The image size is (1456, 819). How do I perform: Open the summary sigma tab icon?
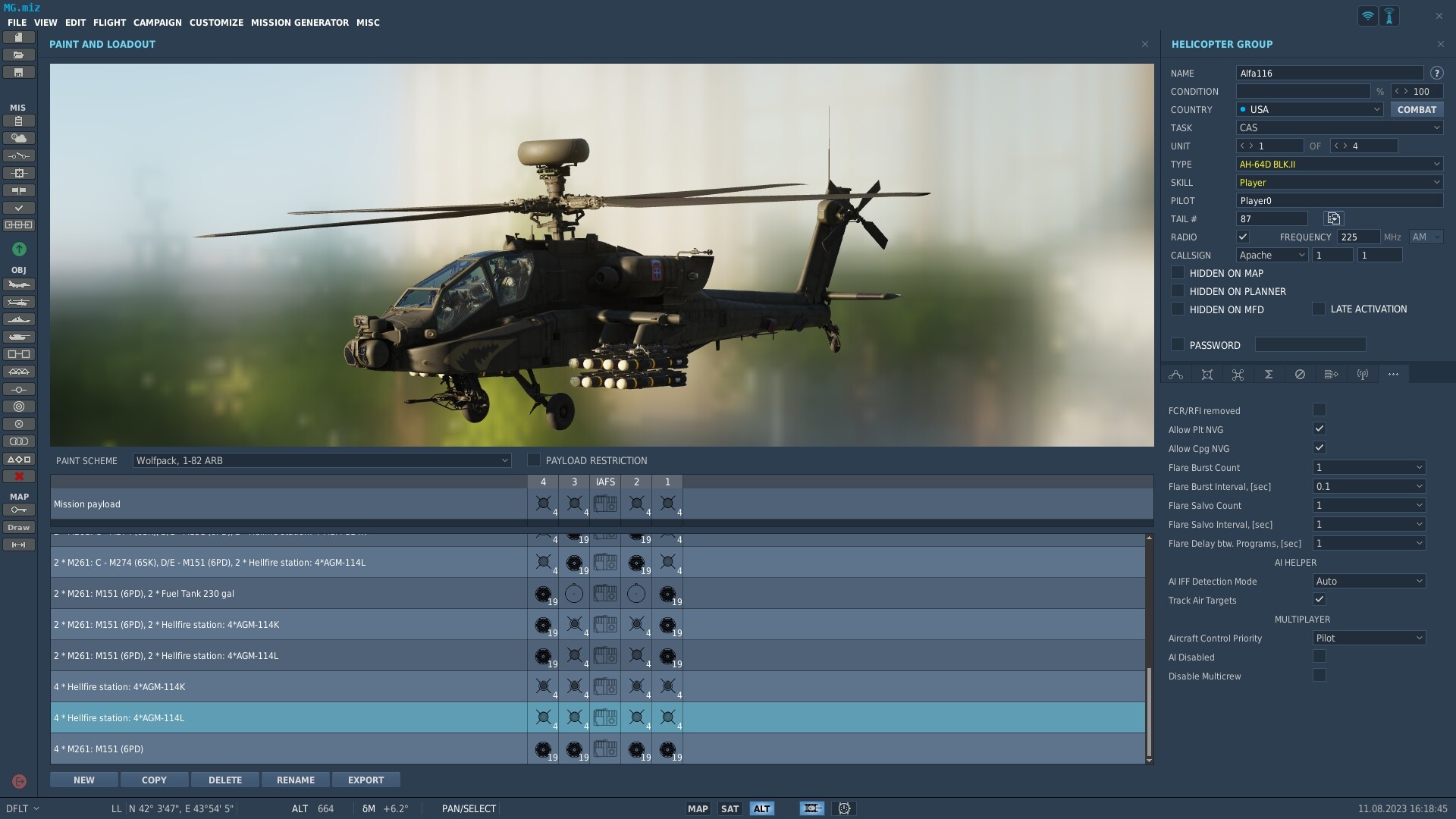coord(1269,374)
